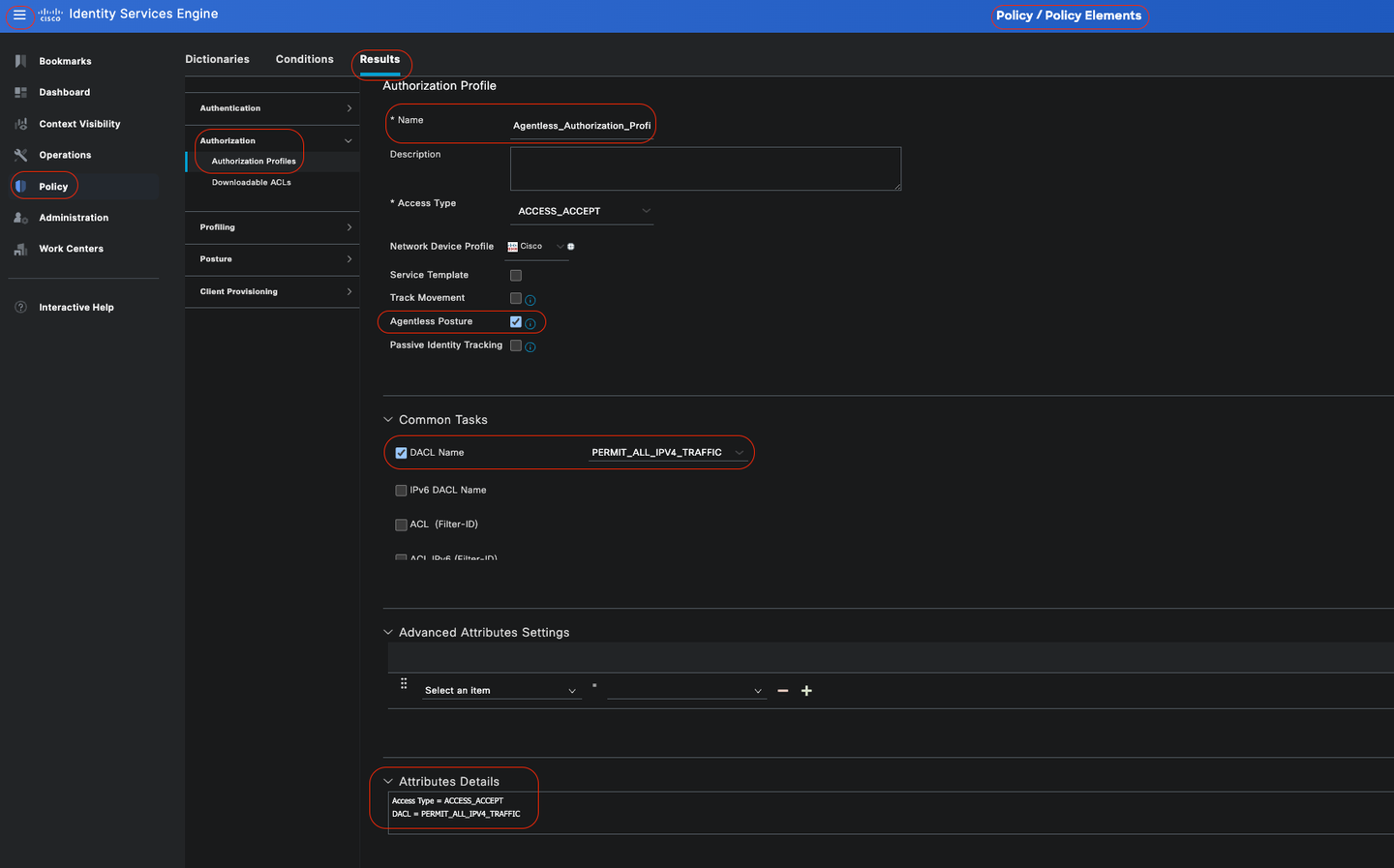Toggle the Track Movement checkbox
The image size is (1394, 868).
[516, 298]
